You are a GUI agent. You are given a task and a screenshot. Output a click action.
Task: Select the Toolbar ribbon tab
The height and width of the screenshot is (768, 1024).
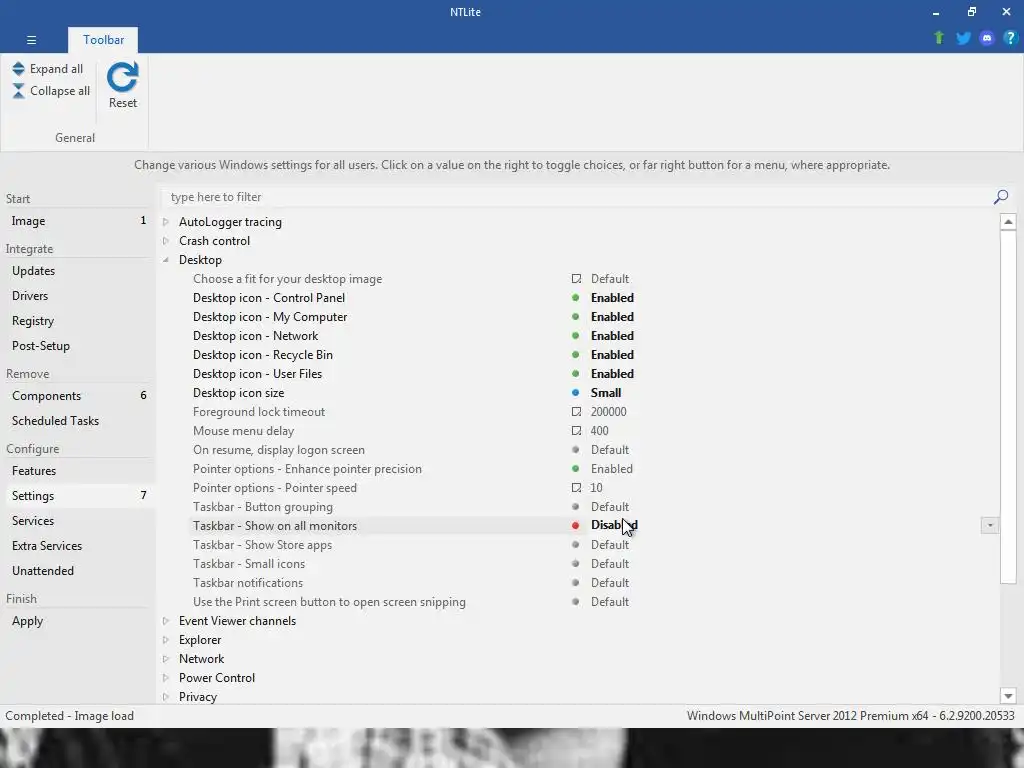click(x=103, y=40)
